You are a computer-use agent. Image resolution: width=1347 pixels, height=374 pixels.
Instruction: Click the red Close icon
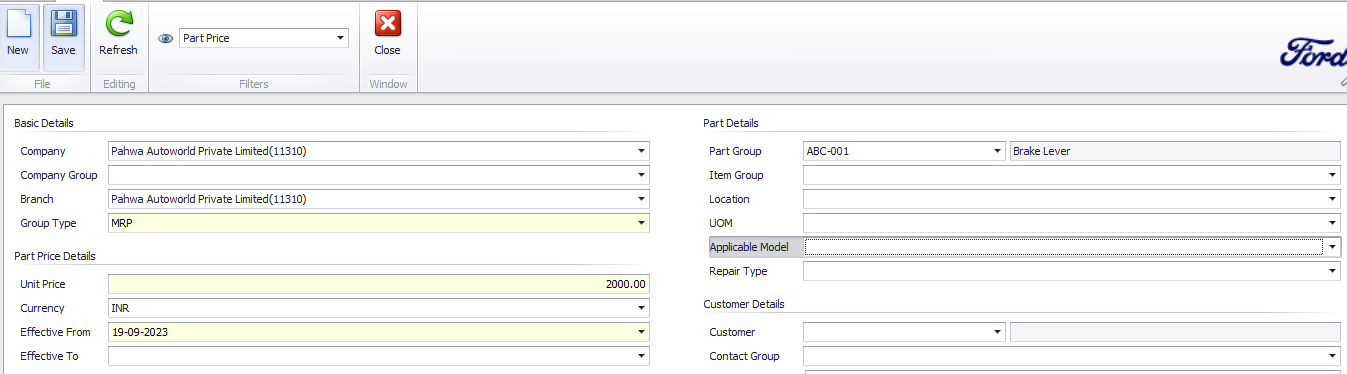pyautogui.click(x=387, y=23)
